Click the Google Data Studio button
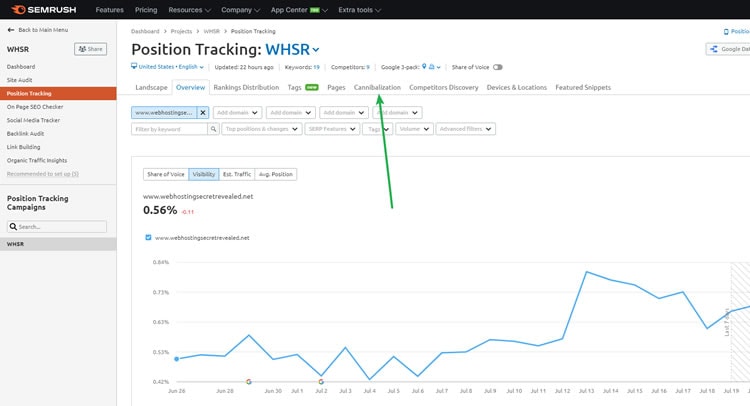Screen dimensions: 750x406 coord(728,49)
